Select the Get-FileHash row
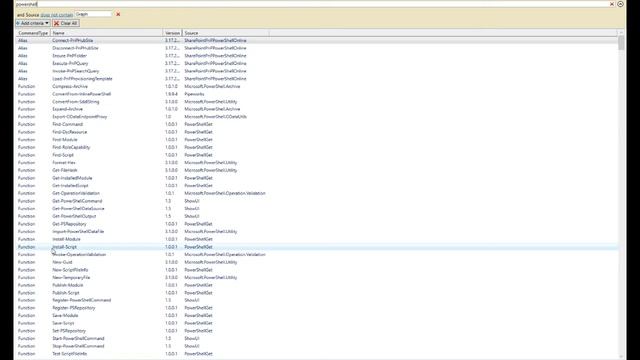 (317, 170)
